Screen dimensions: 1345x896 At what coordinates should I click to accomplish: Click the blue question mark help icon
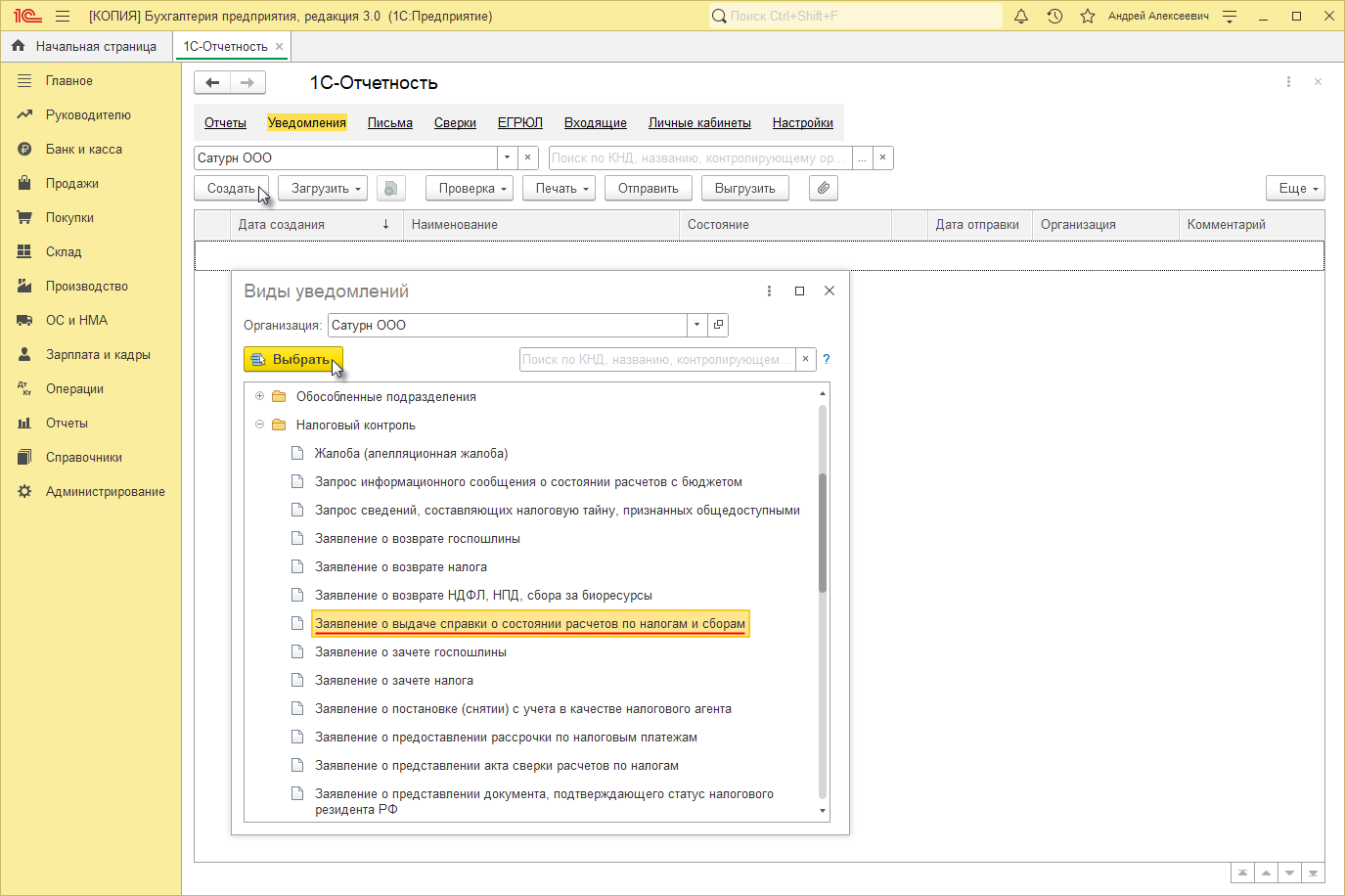[826, 359]
